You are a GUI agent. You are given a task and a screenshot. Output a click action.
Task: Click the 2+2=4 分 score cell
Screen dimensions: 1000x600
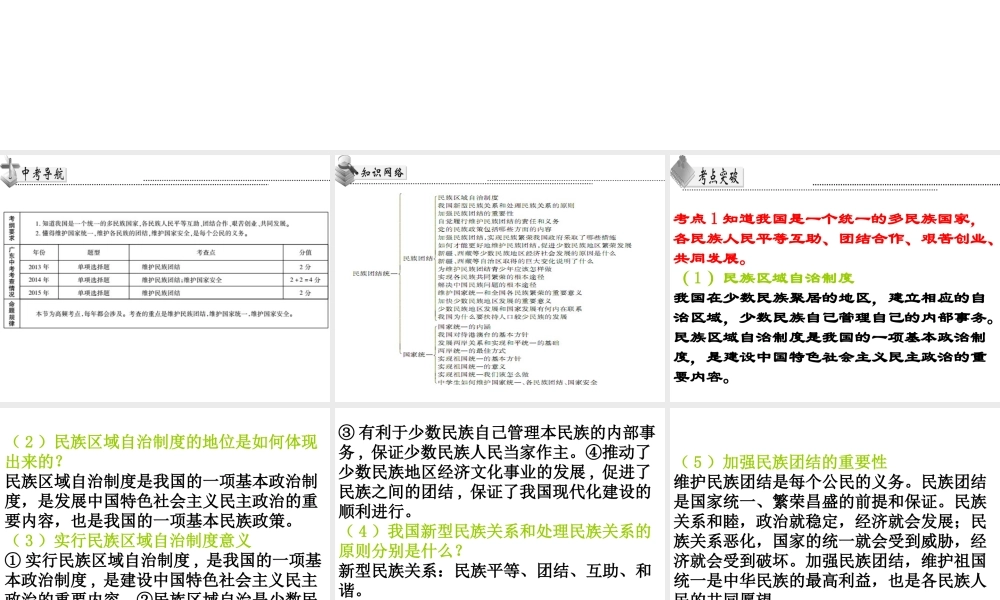coord(305,280)
